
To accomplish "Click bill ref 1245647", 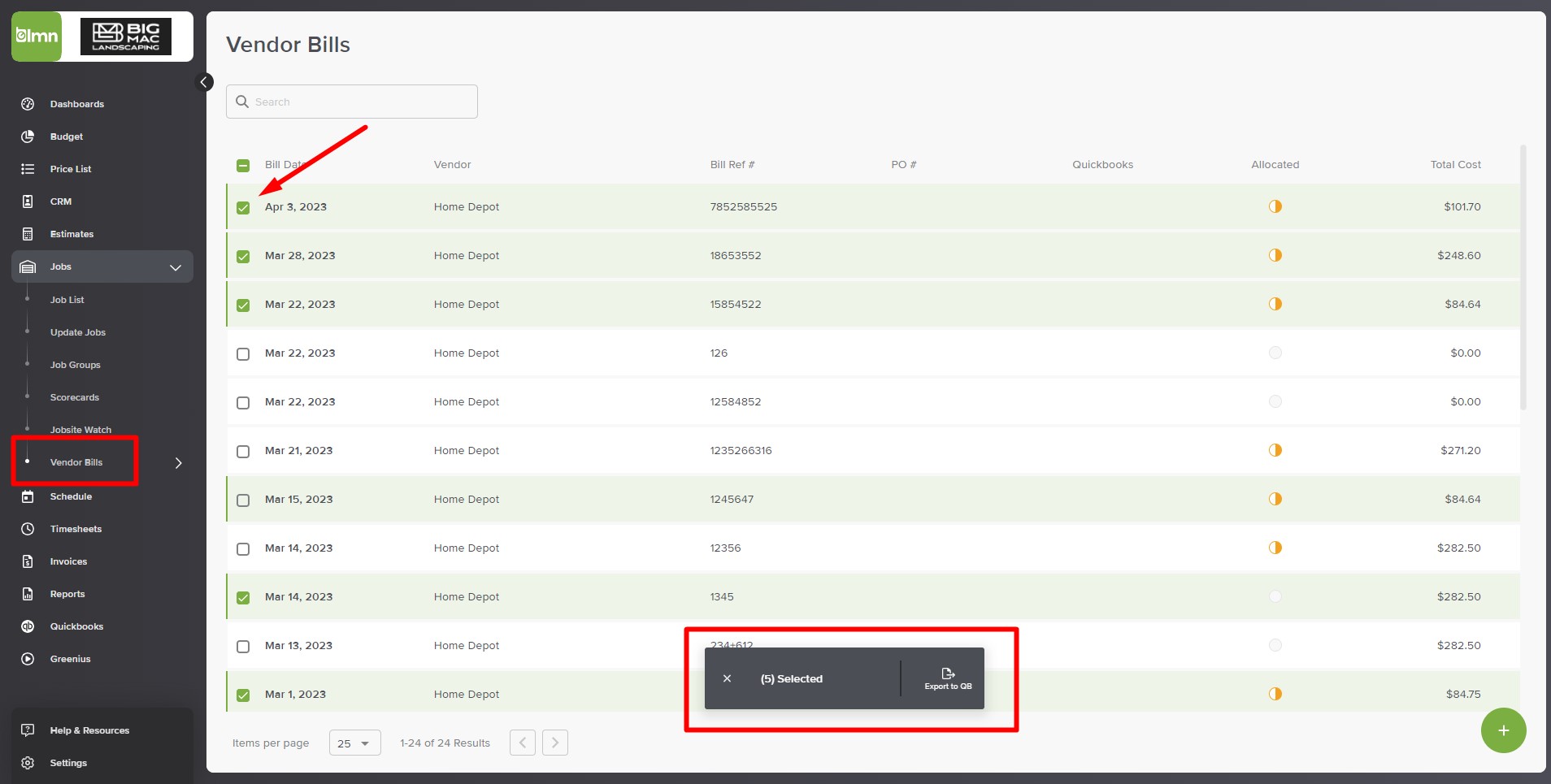I will click(732, 499).
